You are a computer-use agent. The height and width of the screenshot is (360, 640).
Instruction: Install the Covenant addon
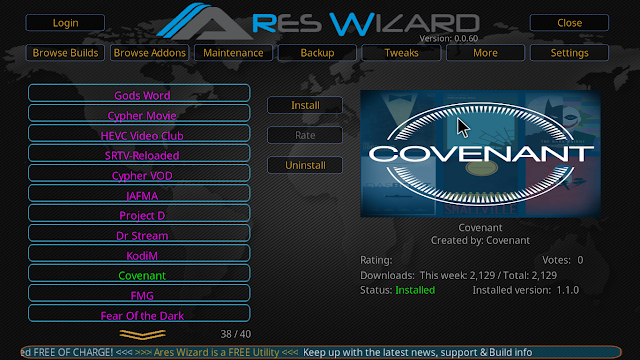pyautogui.click(x=305, y=105)
